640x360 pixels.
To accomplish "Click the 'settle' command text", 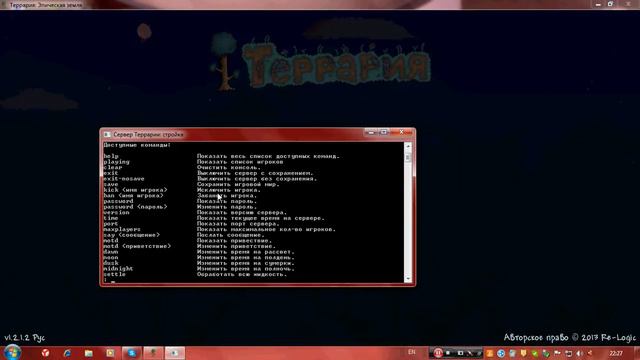I will (x=114, y=275).
